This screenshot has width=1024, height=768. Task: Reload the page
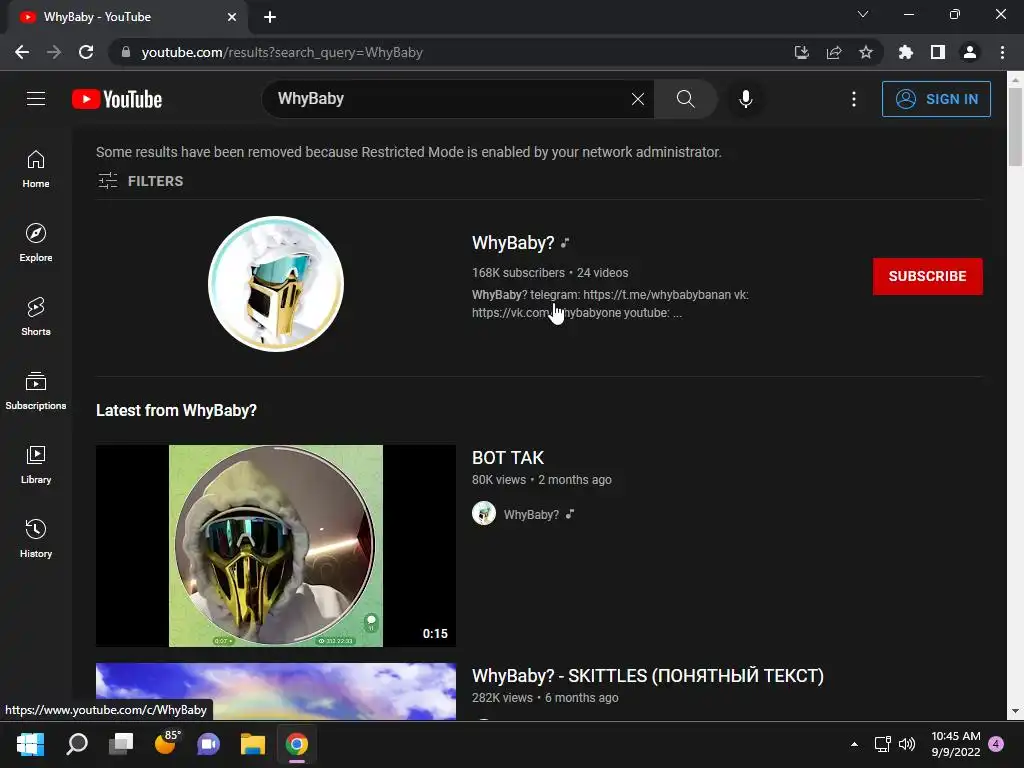(x=86, y=52)
